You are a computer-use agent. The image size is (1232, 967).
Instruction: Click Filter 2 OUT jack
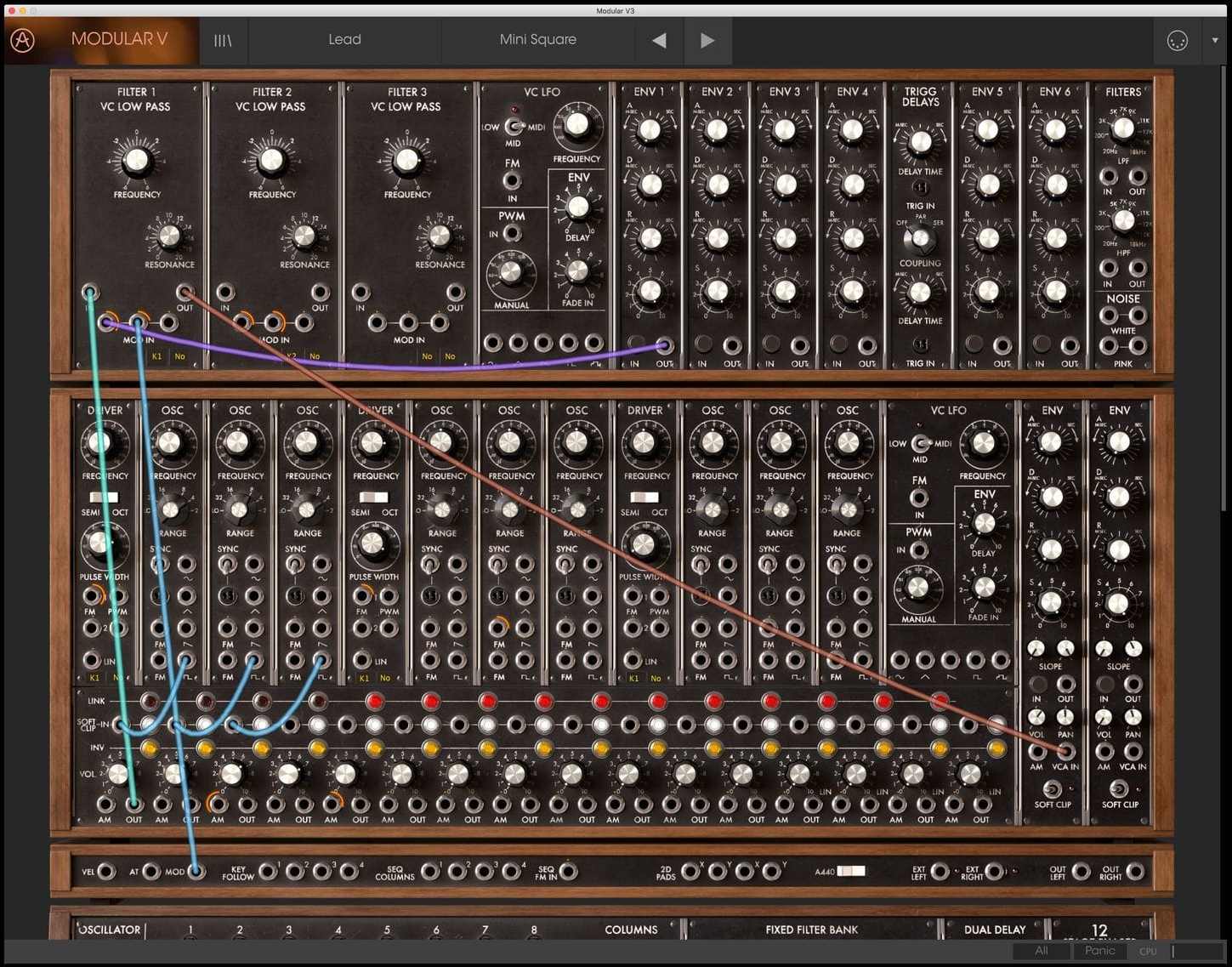pyautogui.click(x=320, y=293)
